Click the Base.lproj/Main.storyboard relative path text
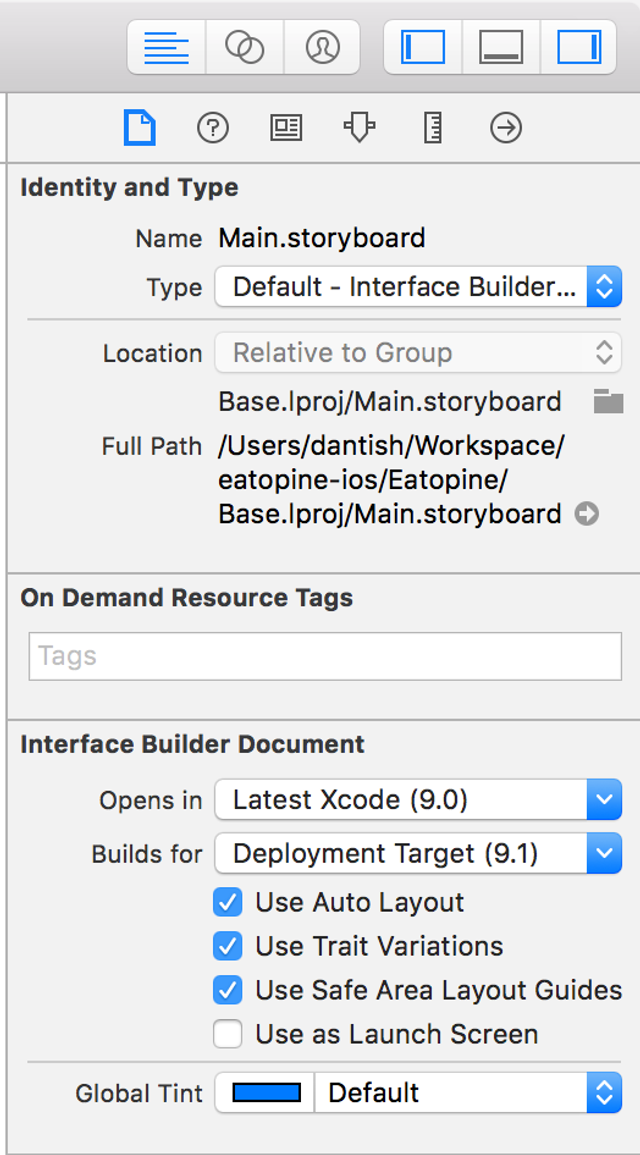Image resolution: width=640 pixels, height=1155 pixels. pos(390,402)
